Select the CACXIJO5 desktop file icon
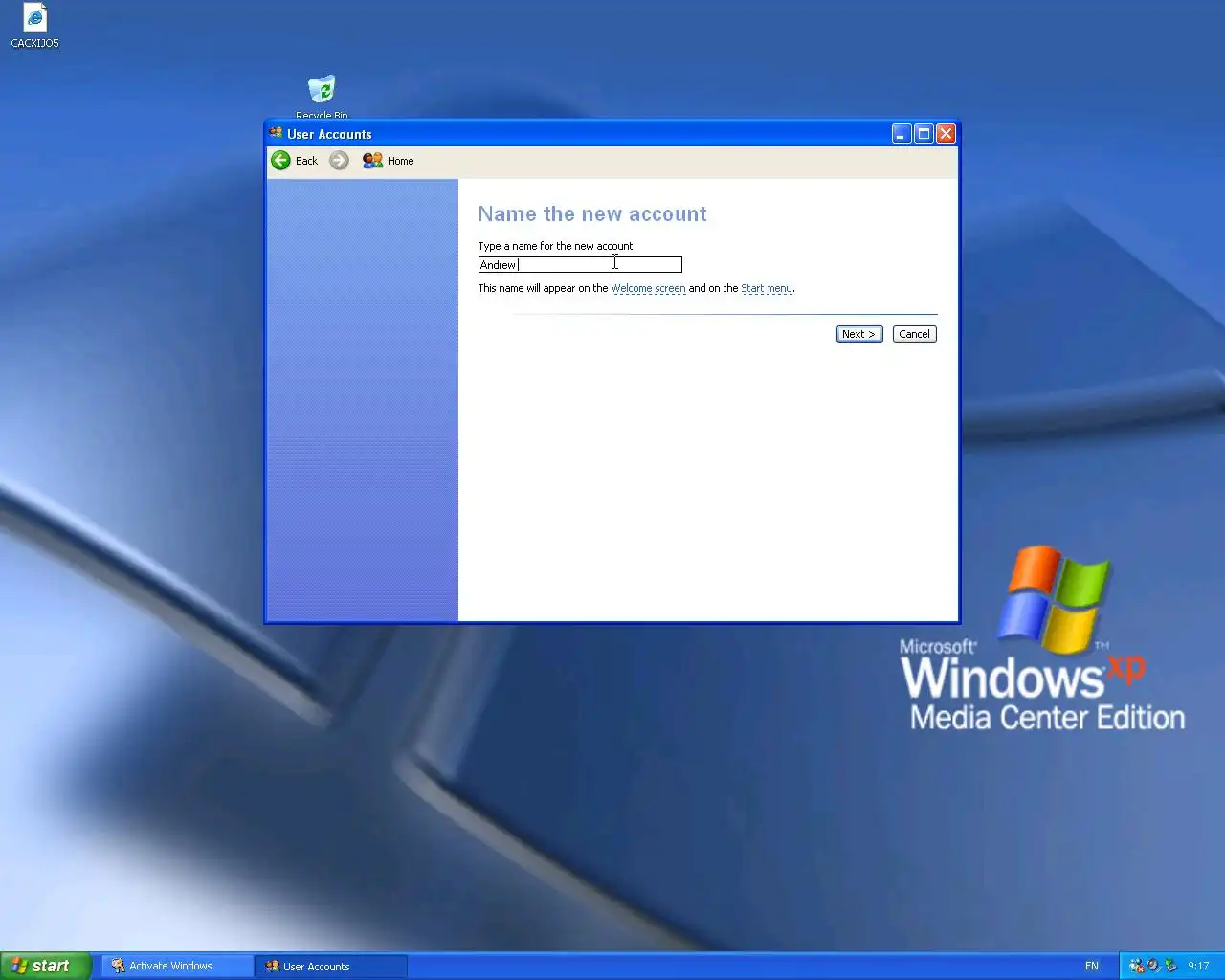The width and height of the screenshot is (1225, 980). click(34, 26)
